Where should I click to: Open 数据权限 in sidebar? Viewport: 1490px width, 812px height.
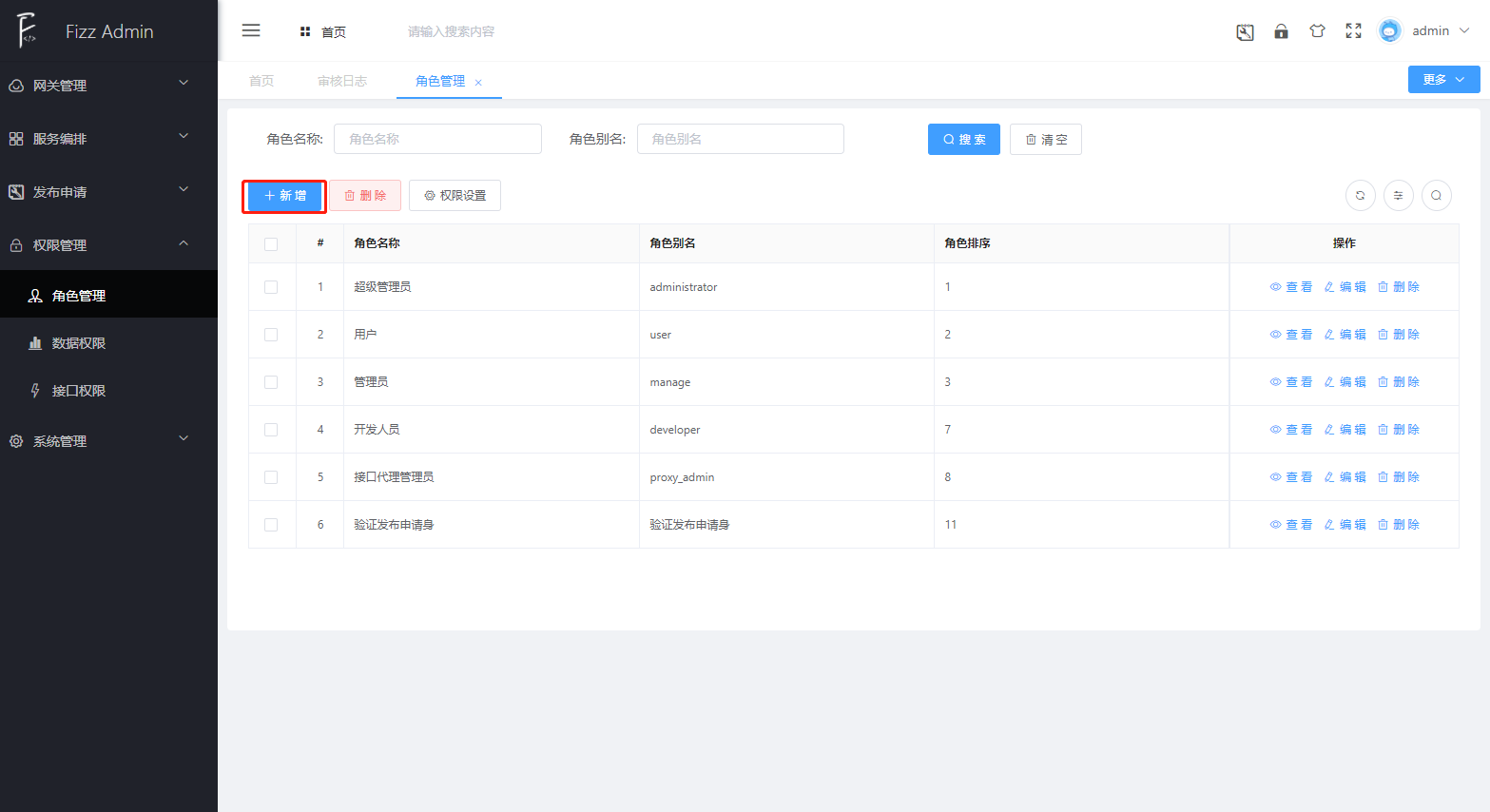[108, 343]
